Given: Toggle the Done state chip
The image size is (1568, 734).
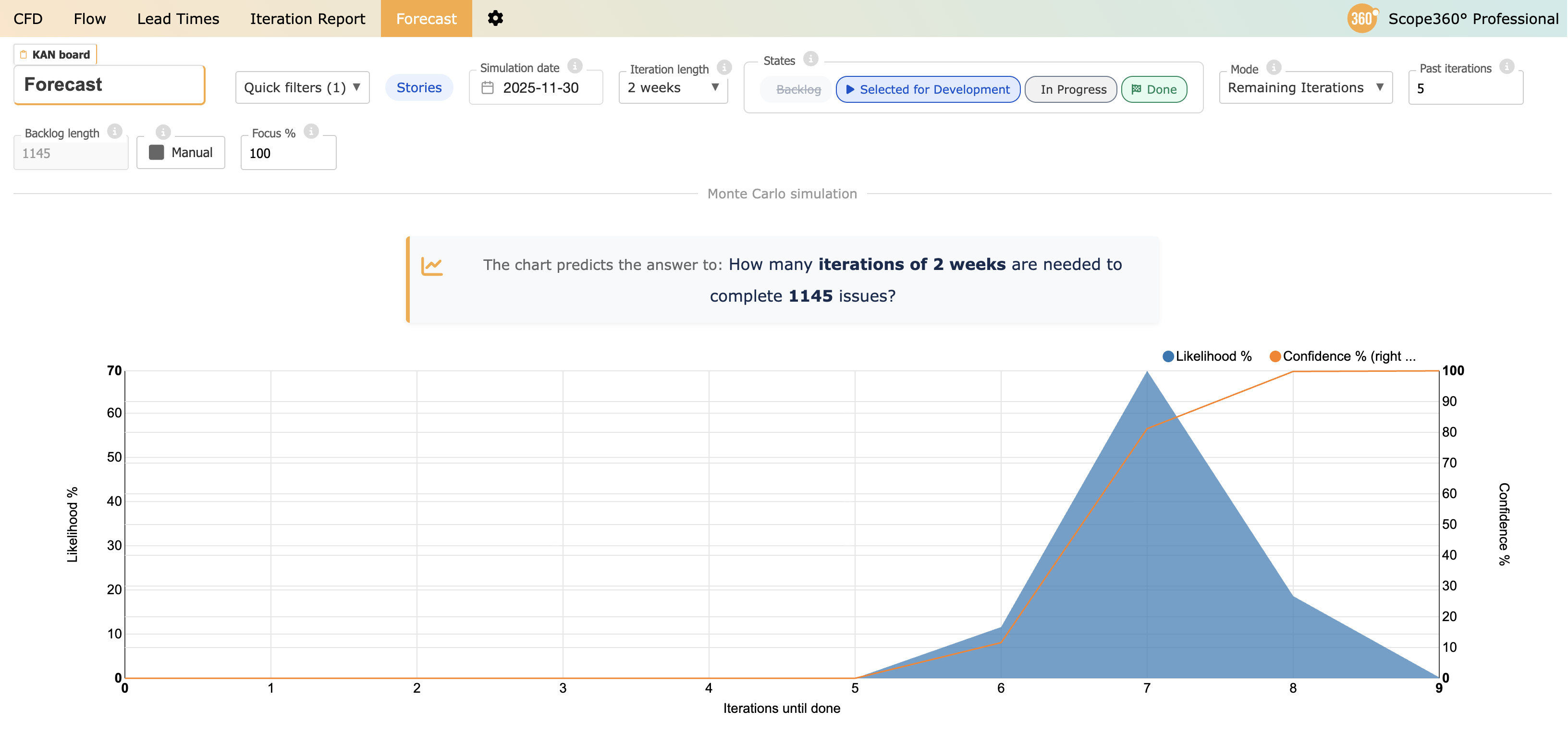Looking at the screenshot, I should [x=1154, y=89].
